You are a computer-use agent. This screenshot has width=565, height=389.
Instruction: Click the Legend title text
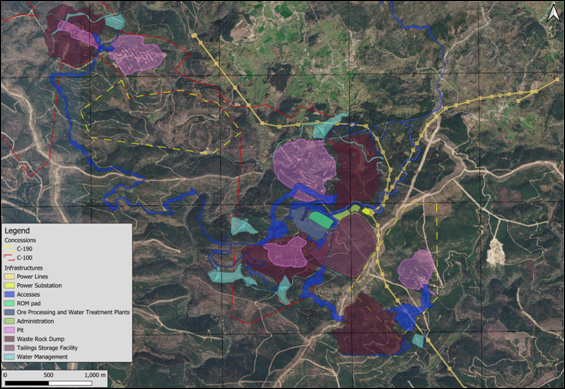pos(17,231)
